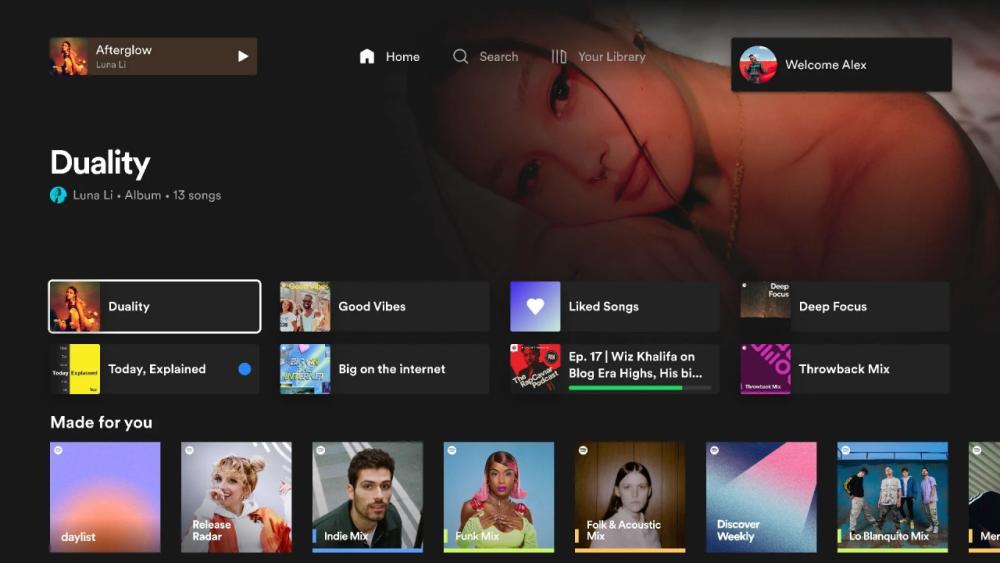Open the Search tab label
Screen dimensions: 1000x563
pos(499,57)
